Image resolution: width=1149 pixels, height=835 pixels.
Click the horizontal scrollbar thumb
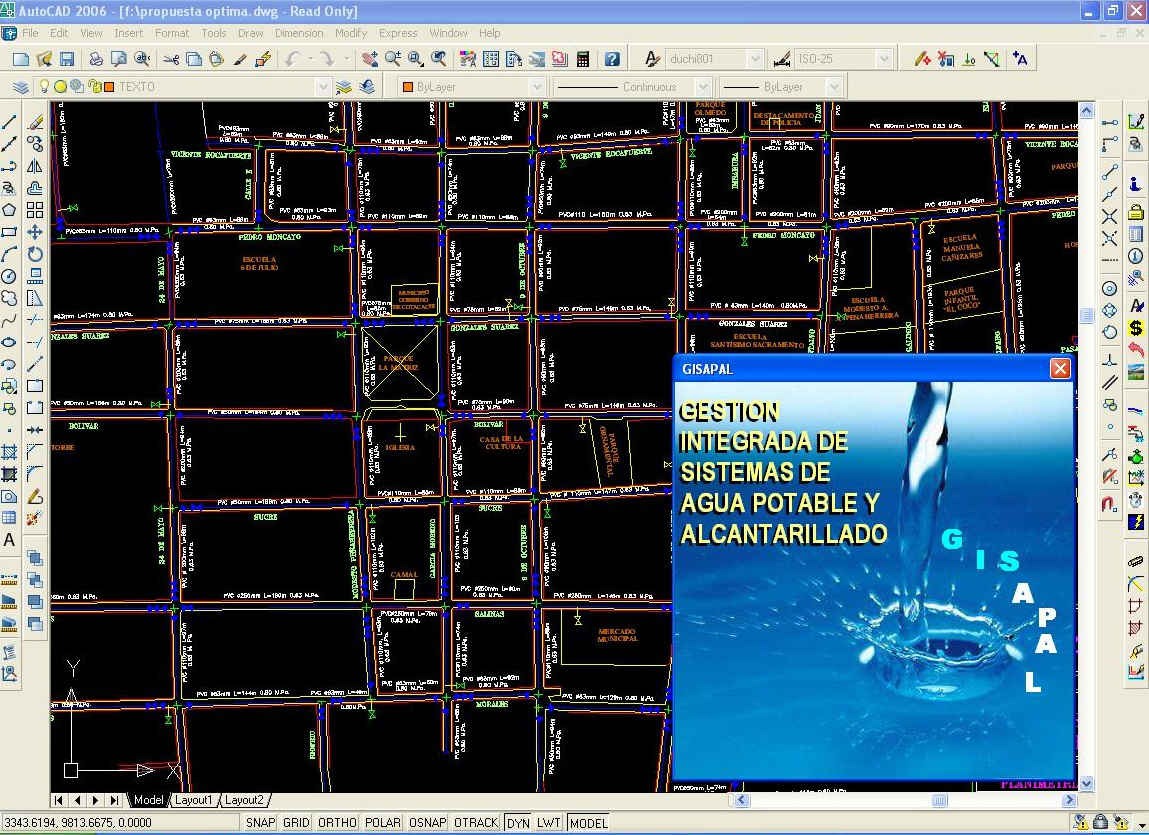[x=939, y=800]
